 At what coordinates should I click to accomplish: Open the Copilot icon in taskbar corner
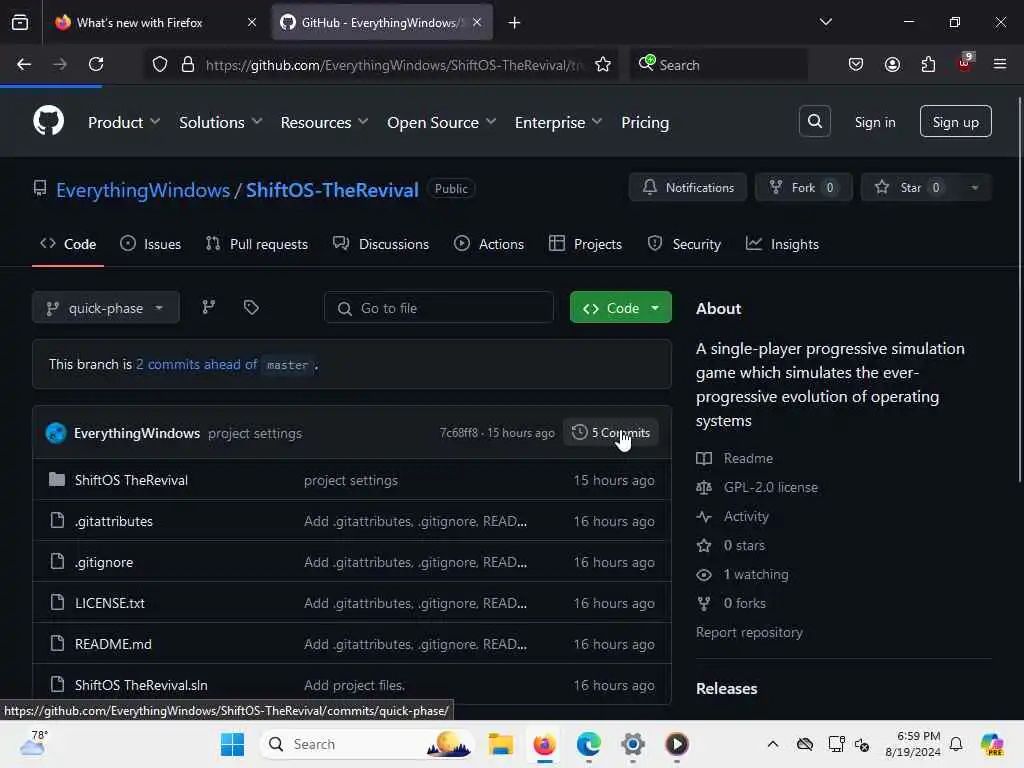coord(992,744)
